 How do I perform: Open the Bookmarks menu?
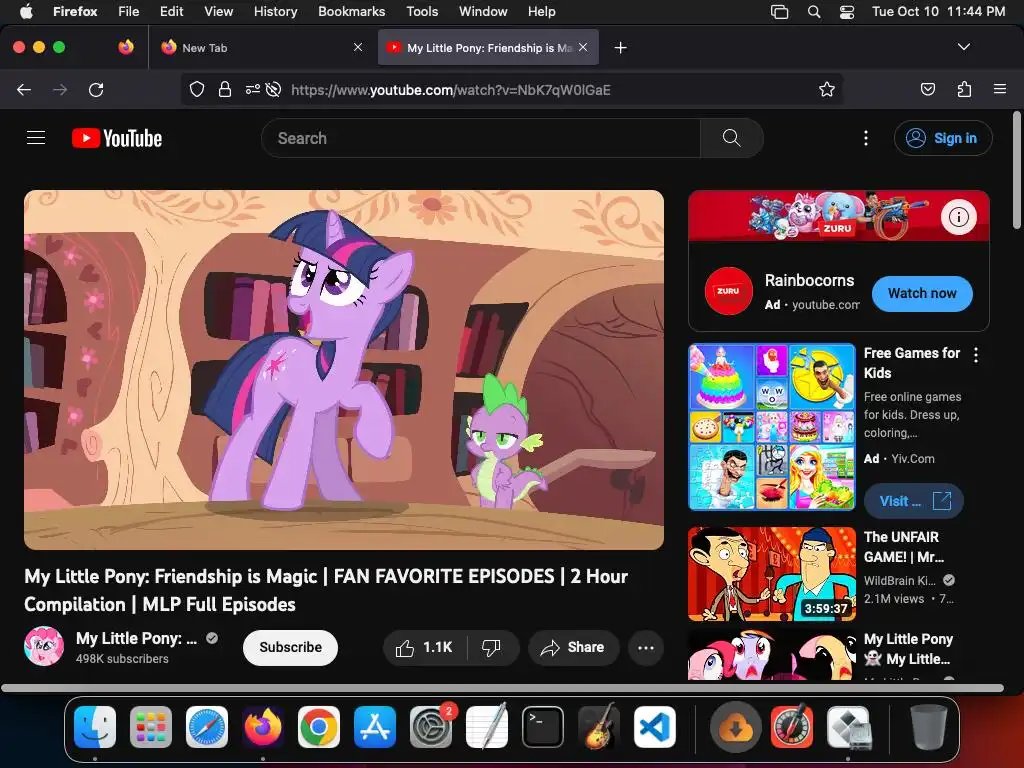point(351,11)
